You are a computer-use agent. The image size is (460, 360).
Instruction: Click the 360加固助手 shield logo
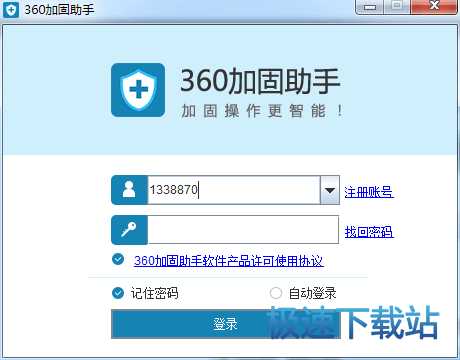pyautogui.click(x=138, y=90)
